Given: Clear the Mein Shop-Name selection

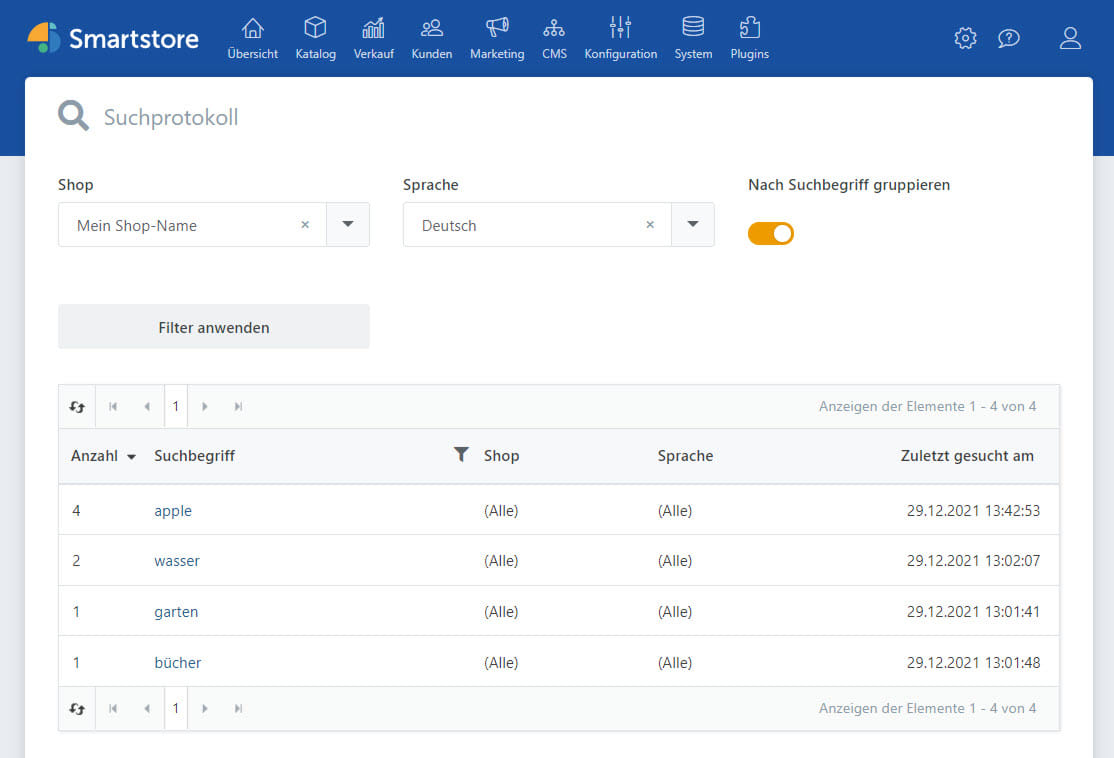Looking at the screenshot, I should [x=305, y=225].
